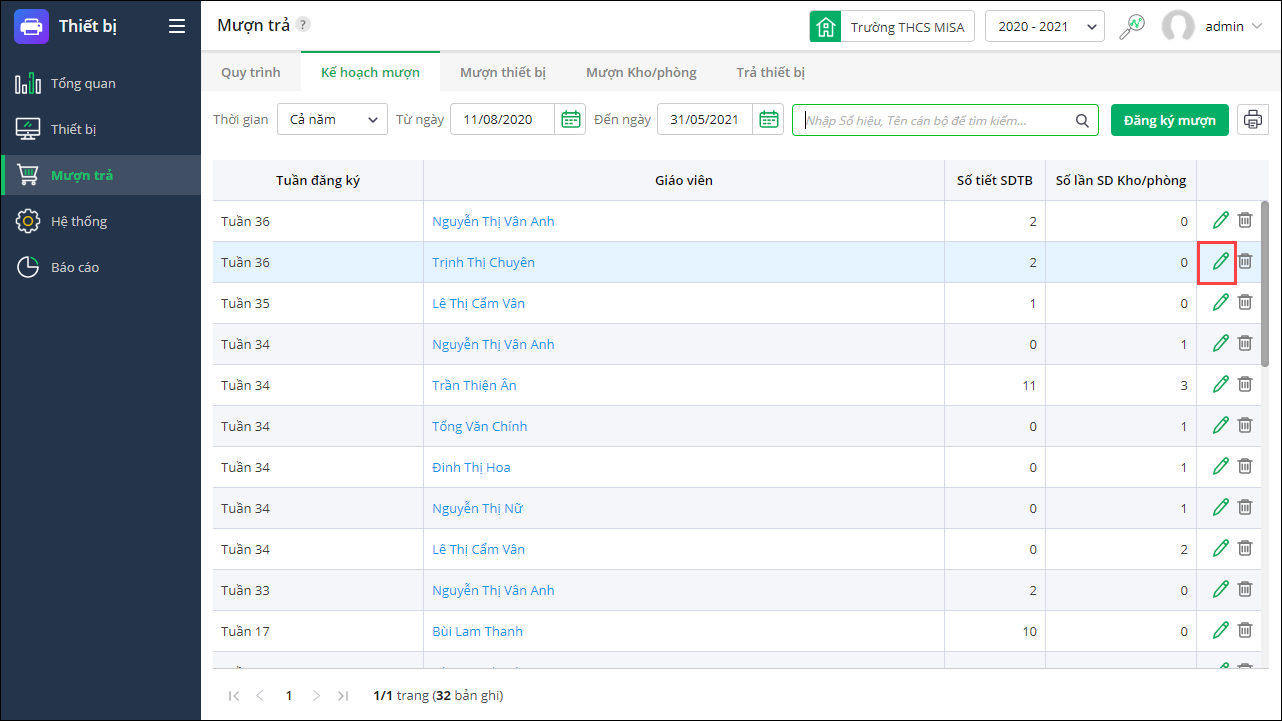Click the Tuần đăng ký column header
The image size is (1282, 721).
coord(318,180)
